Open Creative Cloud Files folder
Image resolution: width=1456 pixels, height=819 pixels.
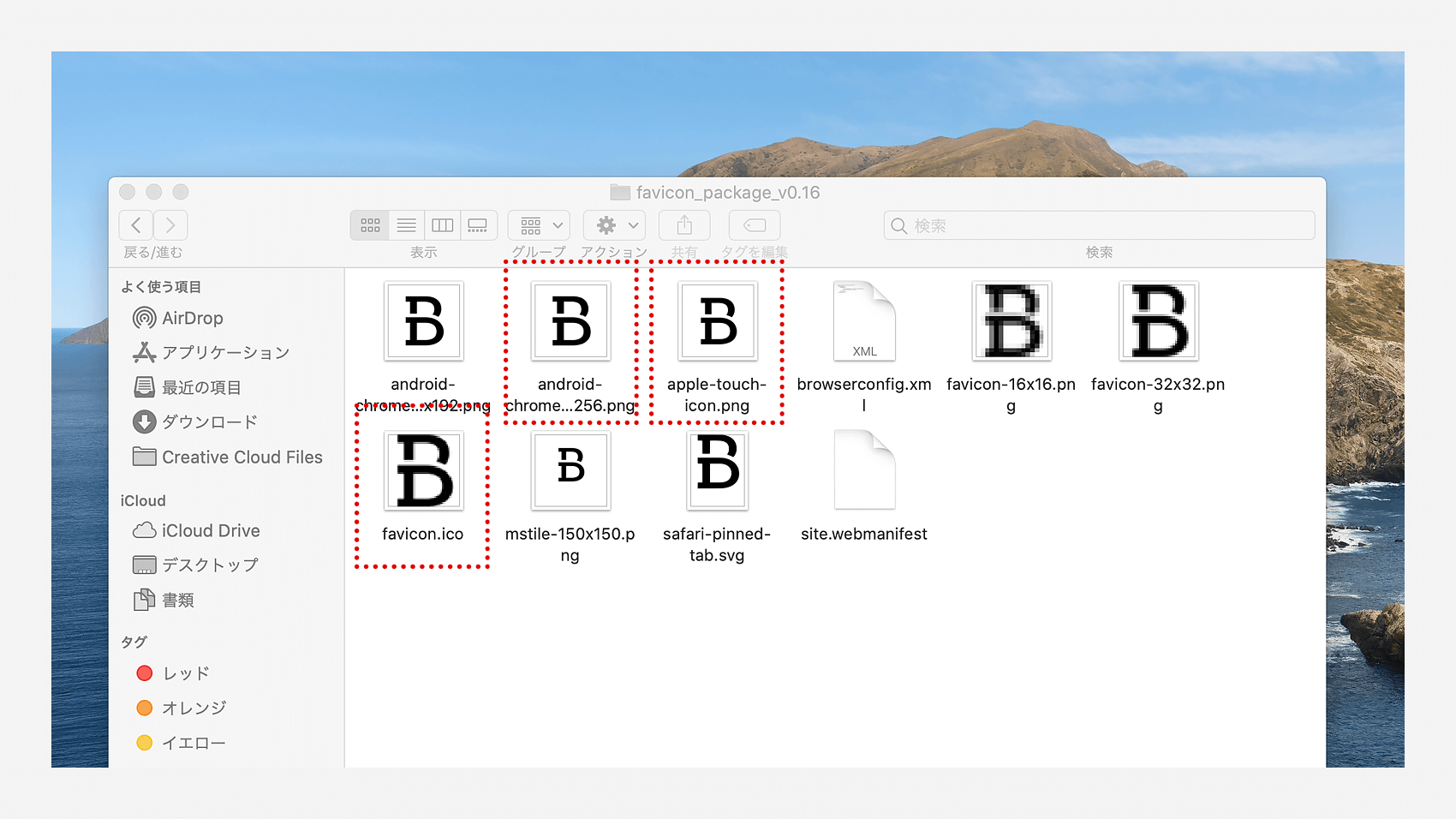point(241,457)
